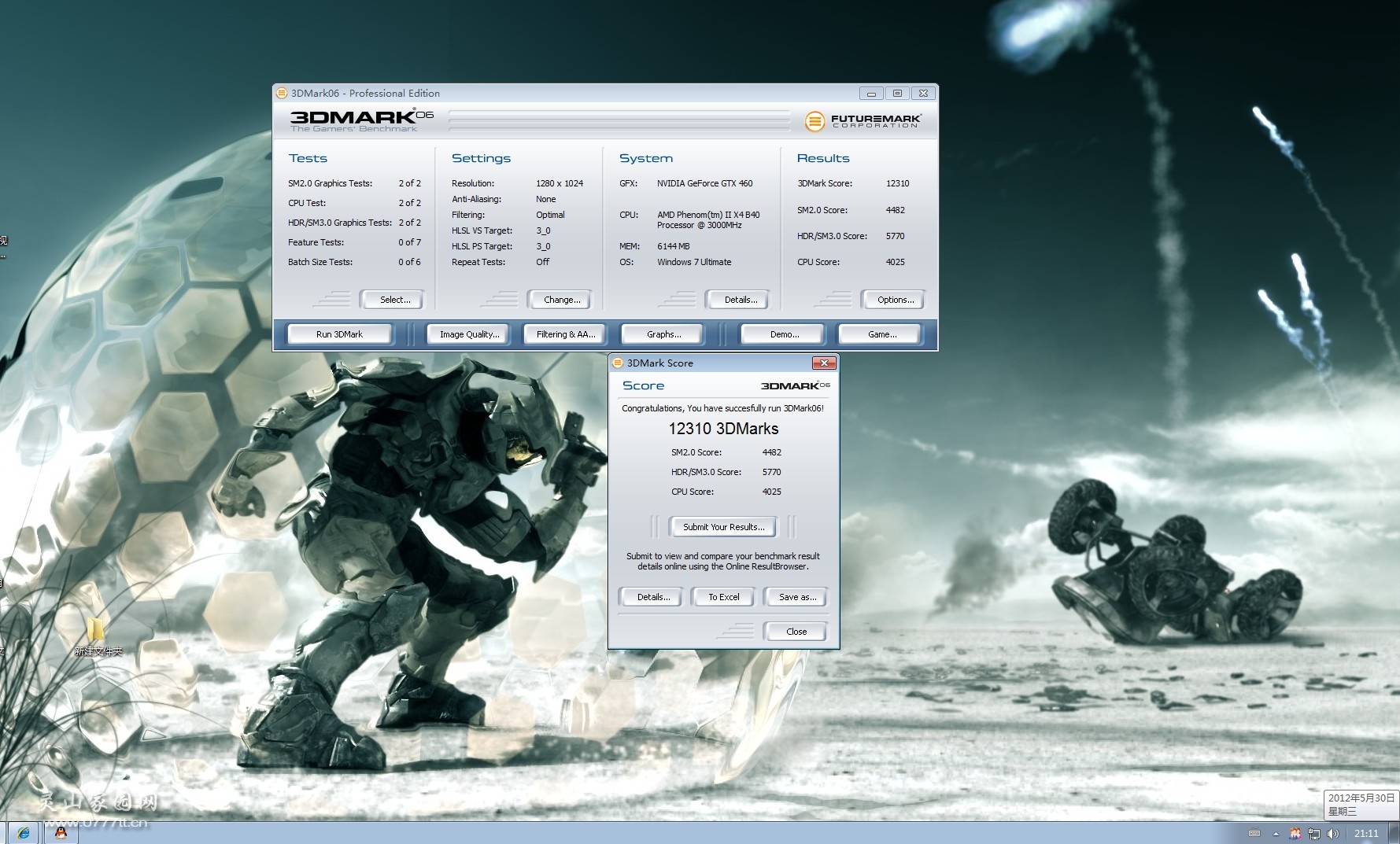The width and height of the screenshot is (1400, 844).
Task: Click the 6144 MB memory value
Action: click(673, 246)
